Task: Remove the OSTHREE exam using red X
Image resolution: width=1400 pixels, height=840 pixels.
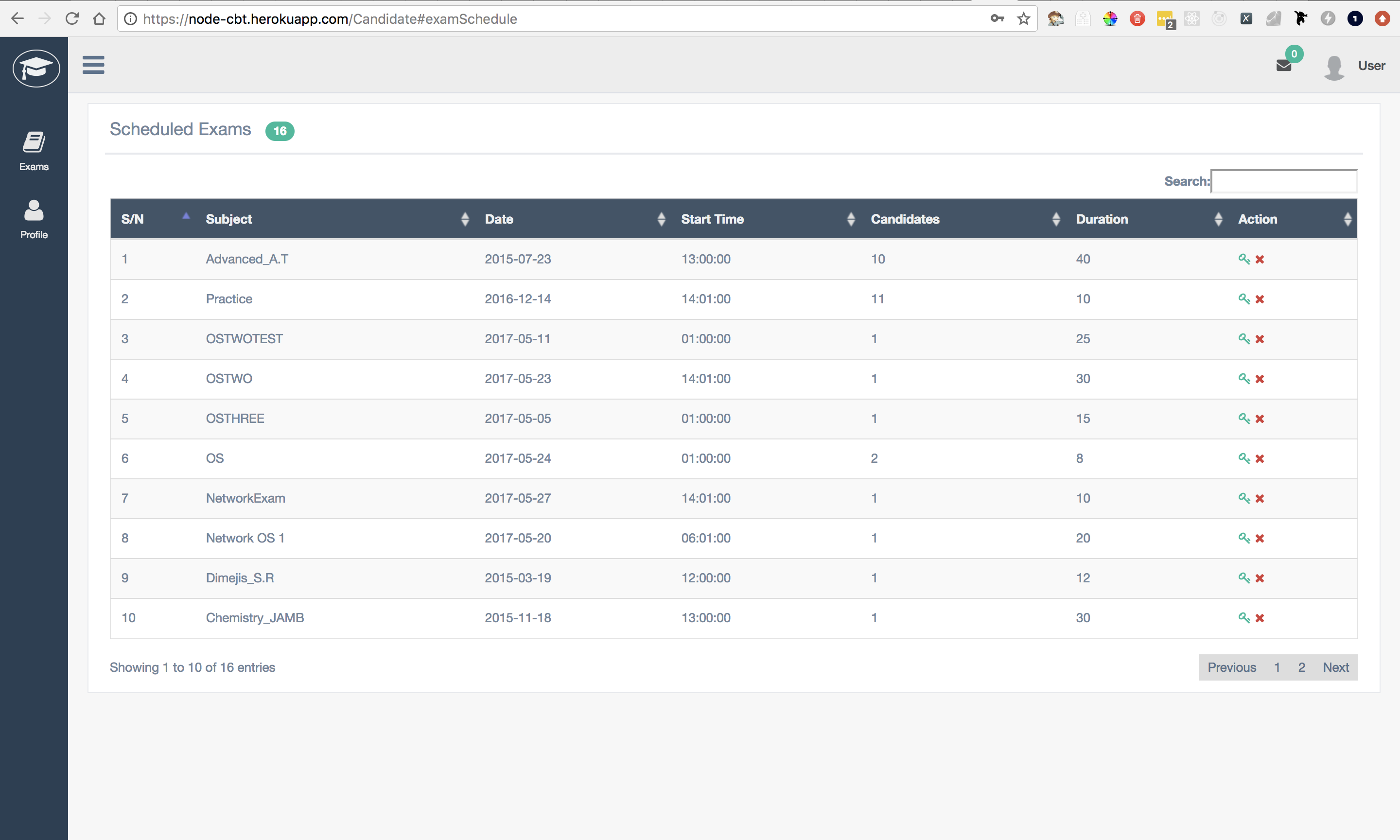Action: tap(1260, 419)
